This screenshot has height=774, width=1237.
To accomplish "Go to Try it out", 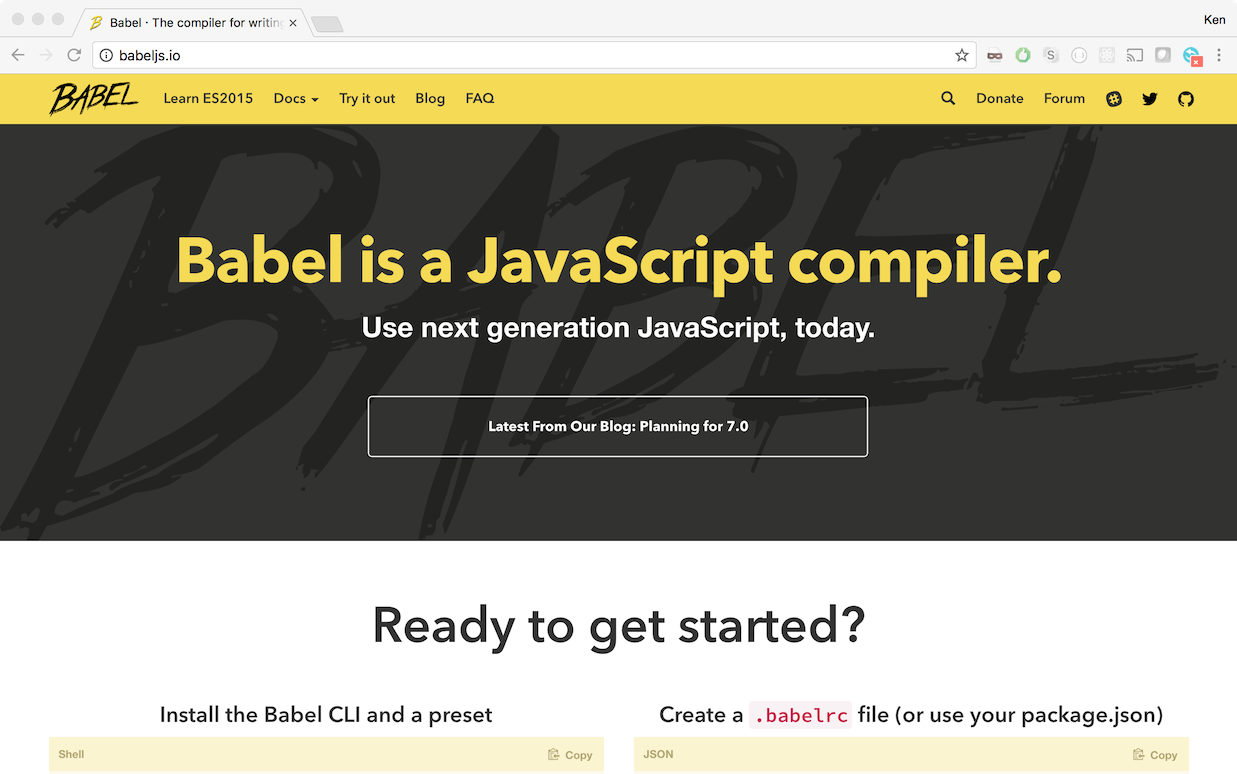I will click(367, 98).
